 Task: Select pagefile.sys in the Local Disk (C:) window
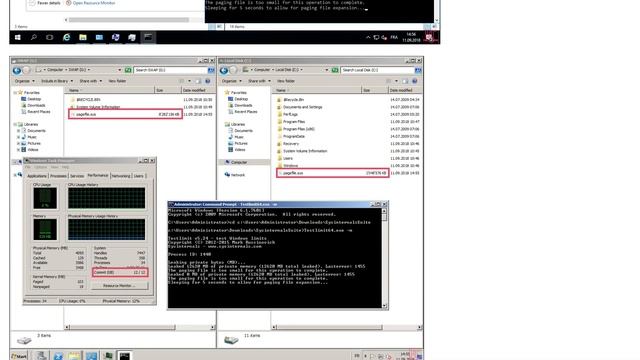pyautogui.click(x=332, y=173)
